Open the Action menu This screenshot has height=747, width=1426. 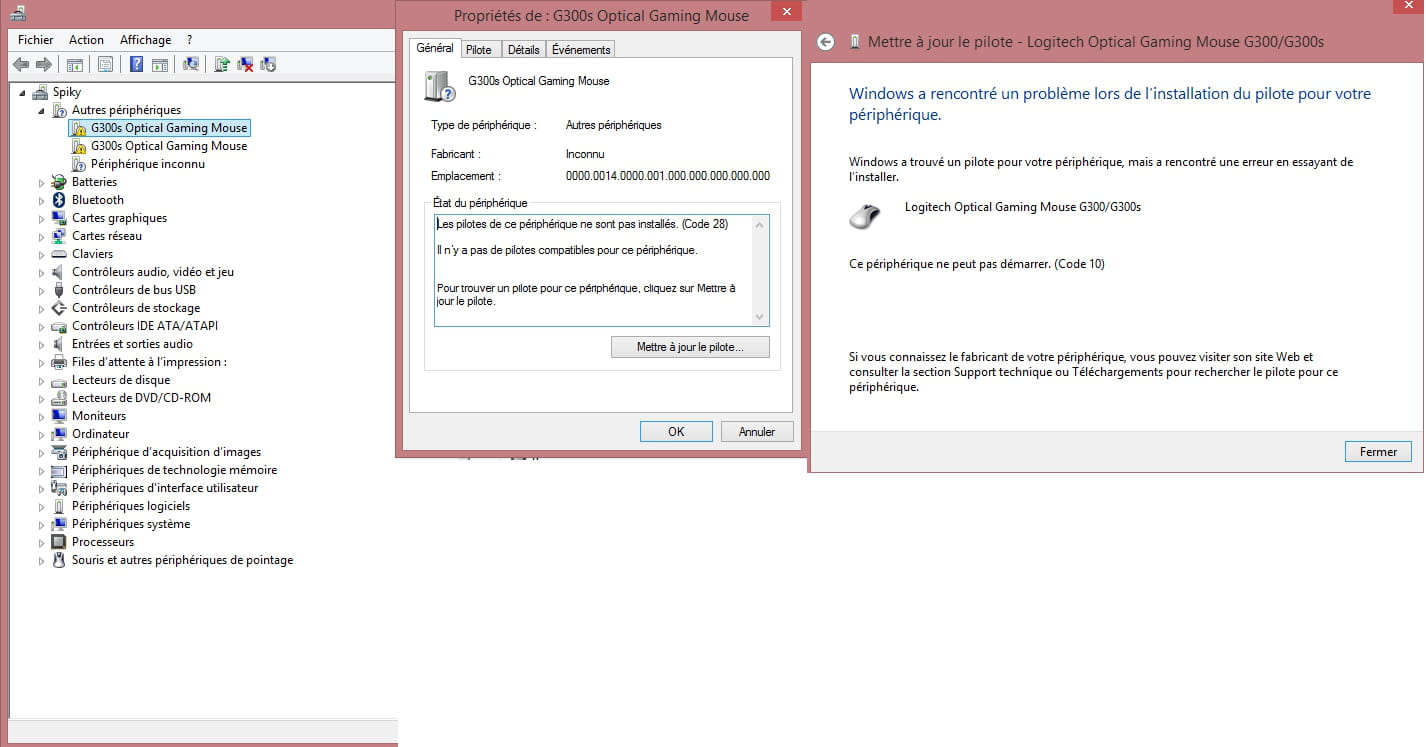pyautogui.click(x=87, y=40)
